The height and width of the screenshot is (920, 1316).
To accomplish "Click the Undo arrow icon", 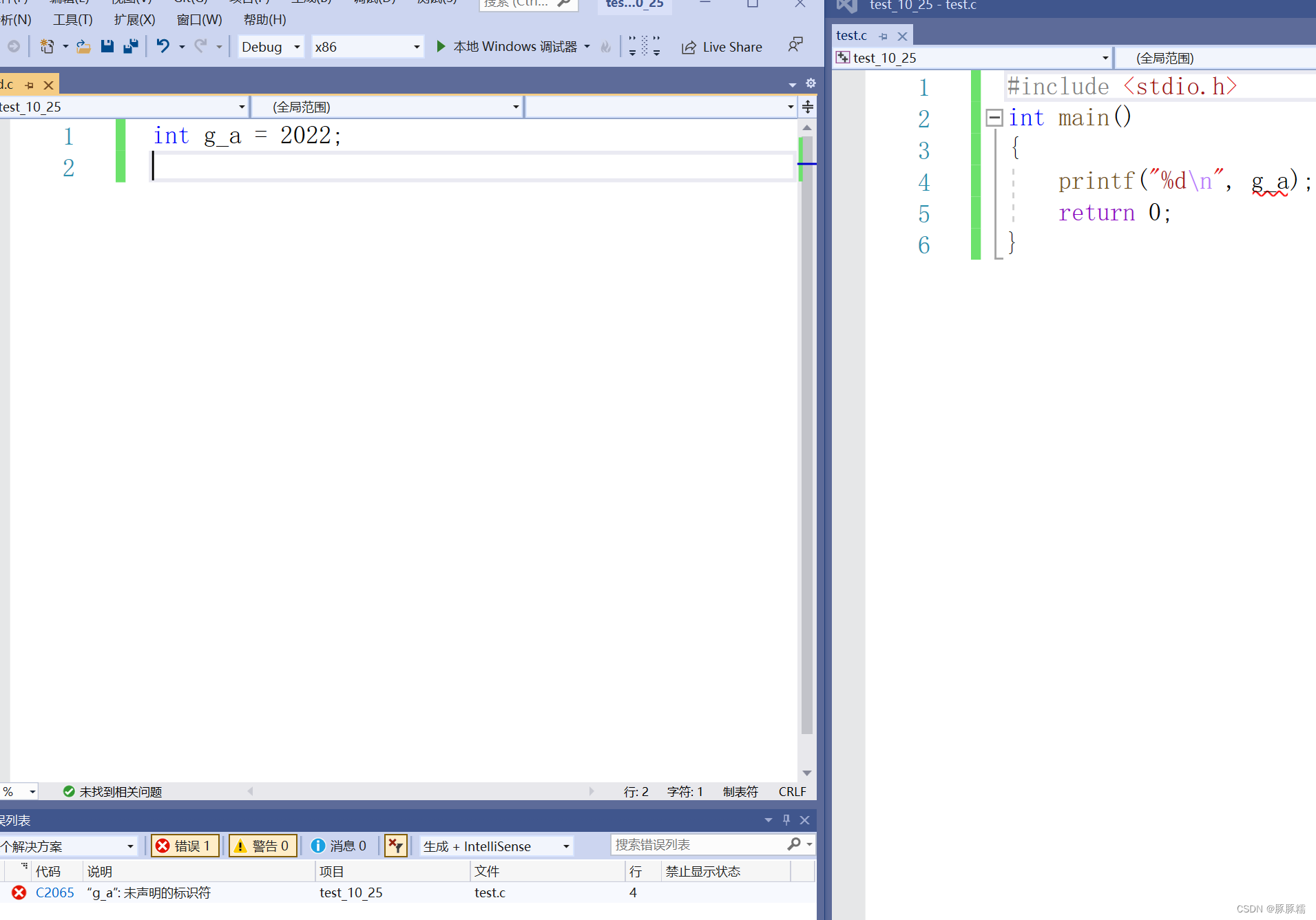I will (163, 47).
